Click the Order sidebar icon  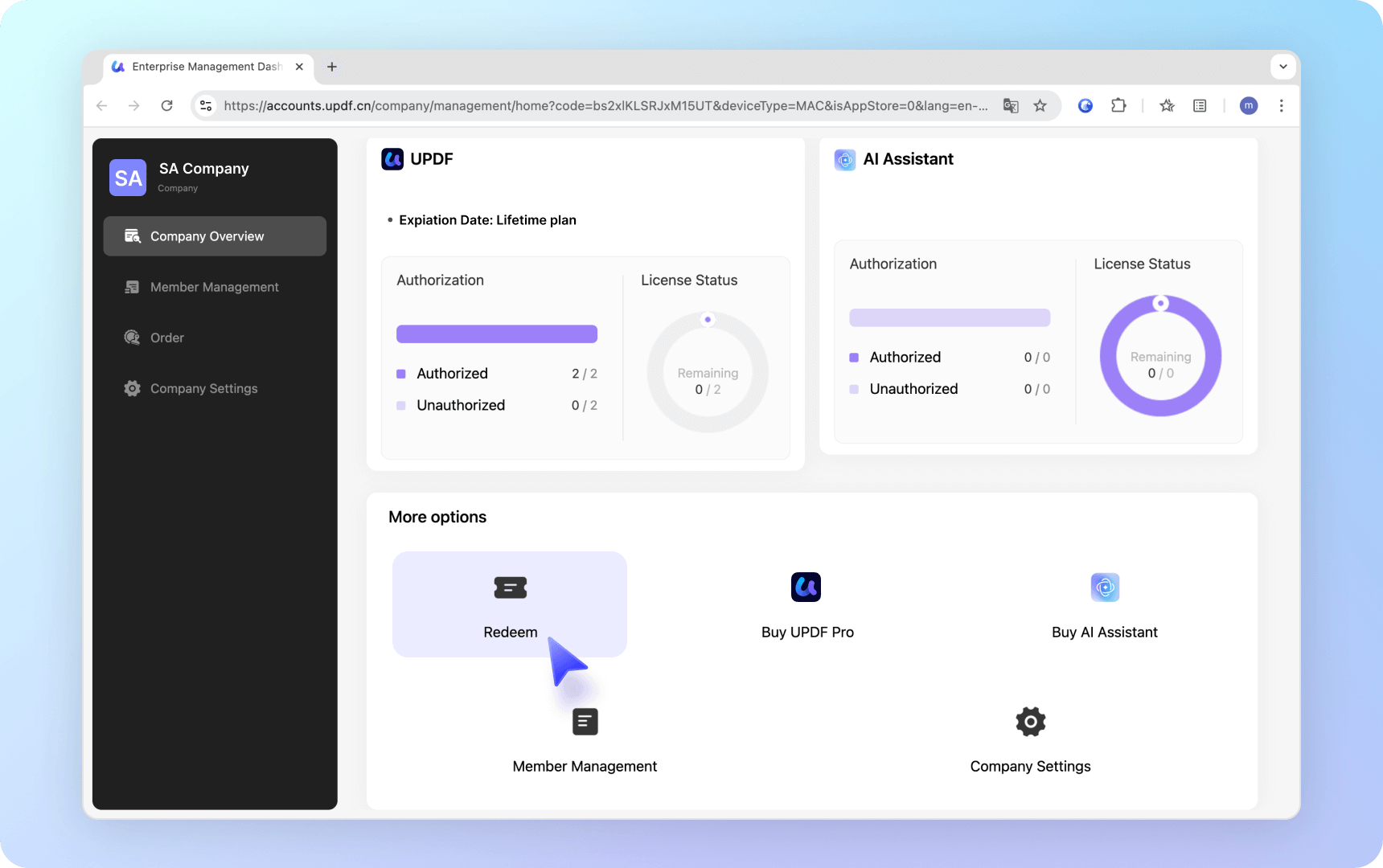point(133,338)
